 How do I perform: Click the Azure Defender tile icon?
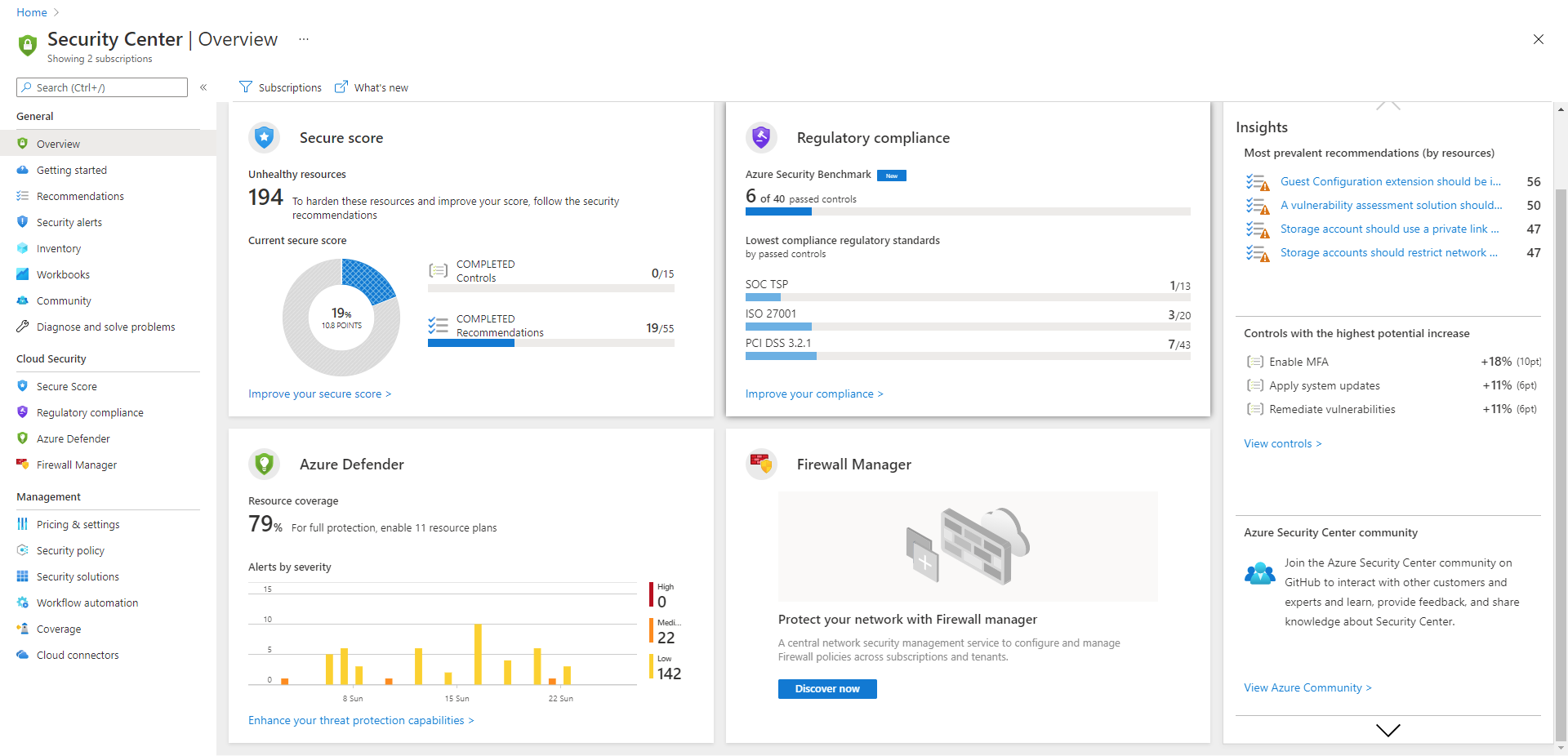point(264,464)
